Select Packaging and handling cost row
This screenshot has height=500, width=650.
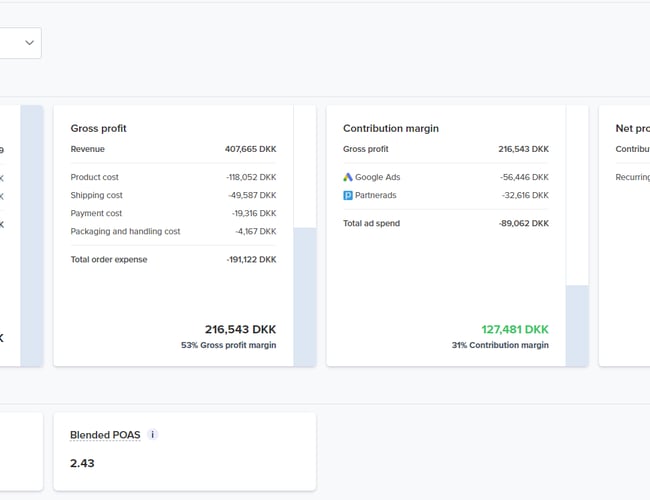[x=125, y=231]
